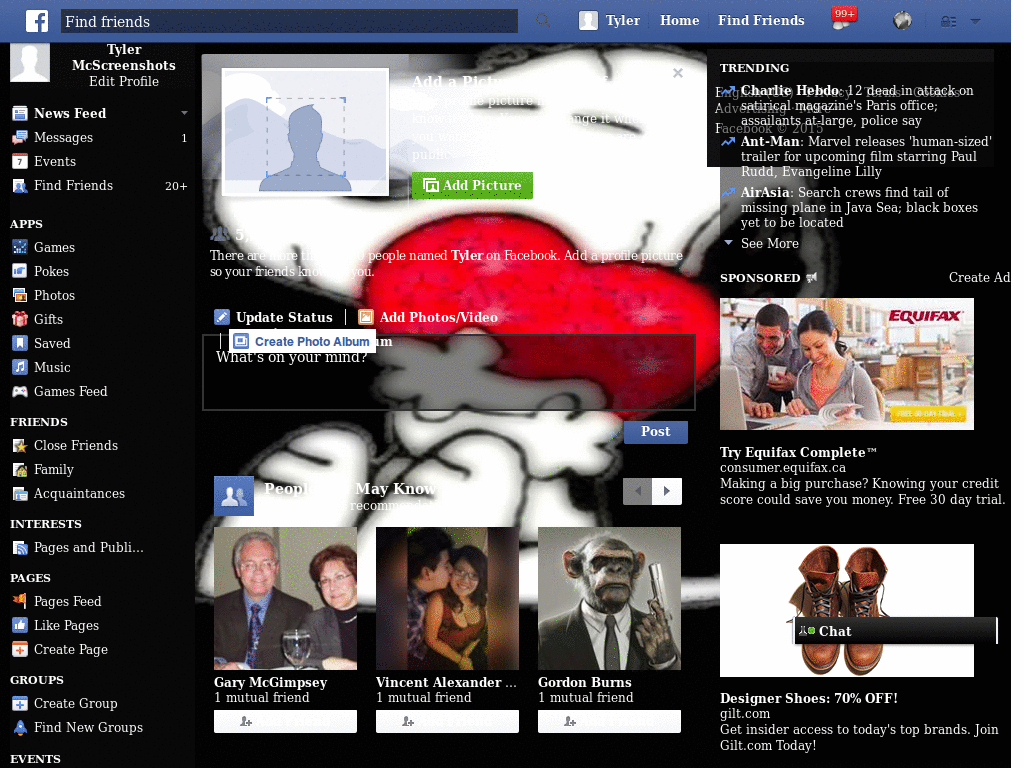This screenshot has height=768, width=1024.
Task: Open the account menu dropdown arrow
Action: pyautogui.click(x=975, y=22)
